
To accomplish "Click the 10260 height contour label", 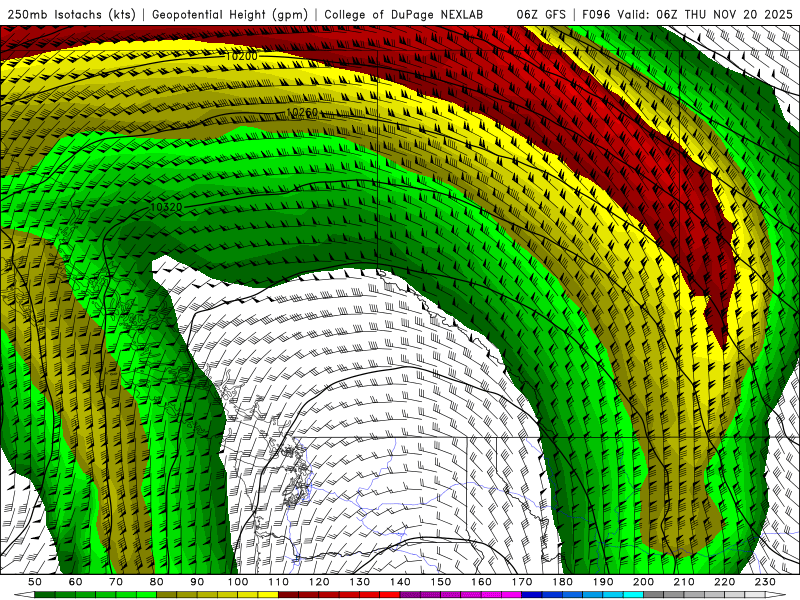I will coord(302,112).
